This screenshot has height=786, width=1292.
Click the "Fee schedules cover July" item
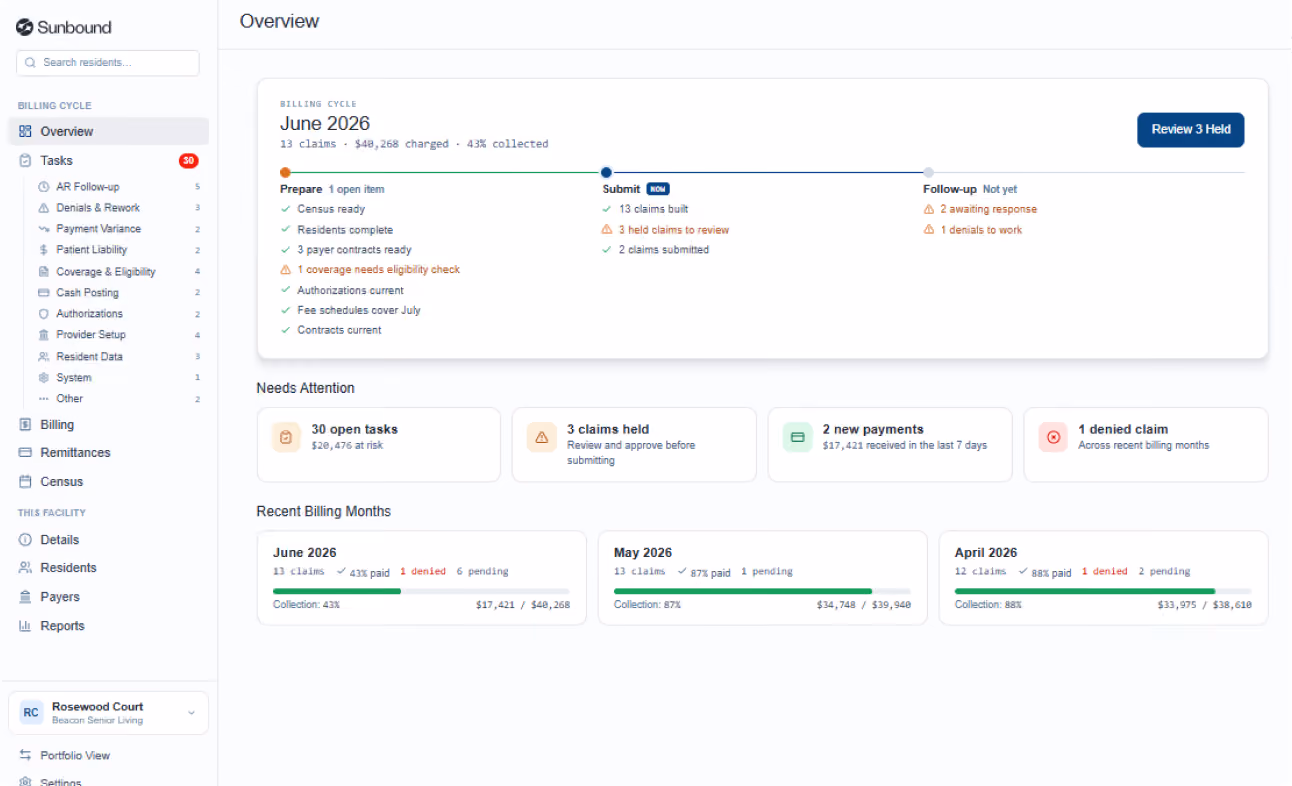359,310
